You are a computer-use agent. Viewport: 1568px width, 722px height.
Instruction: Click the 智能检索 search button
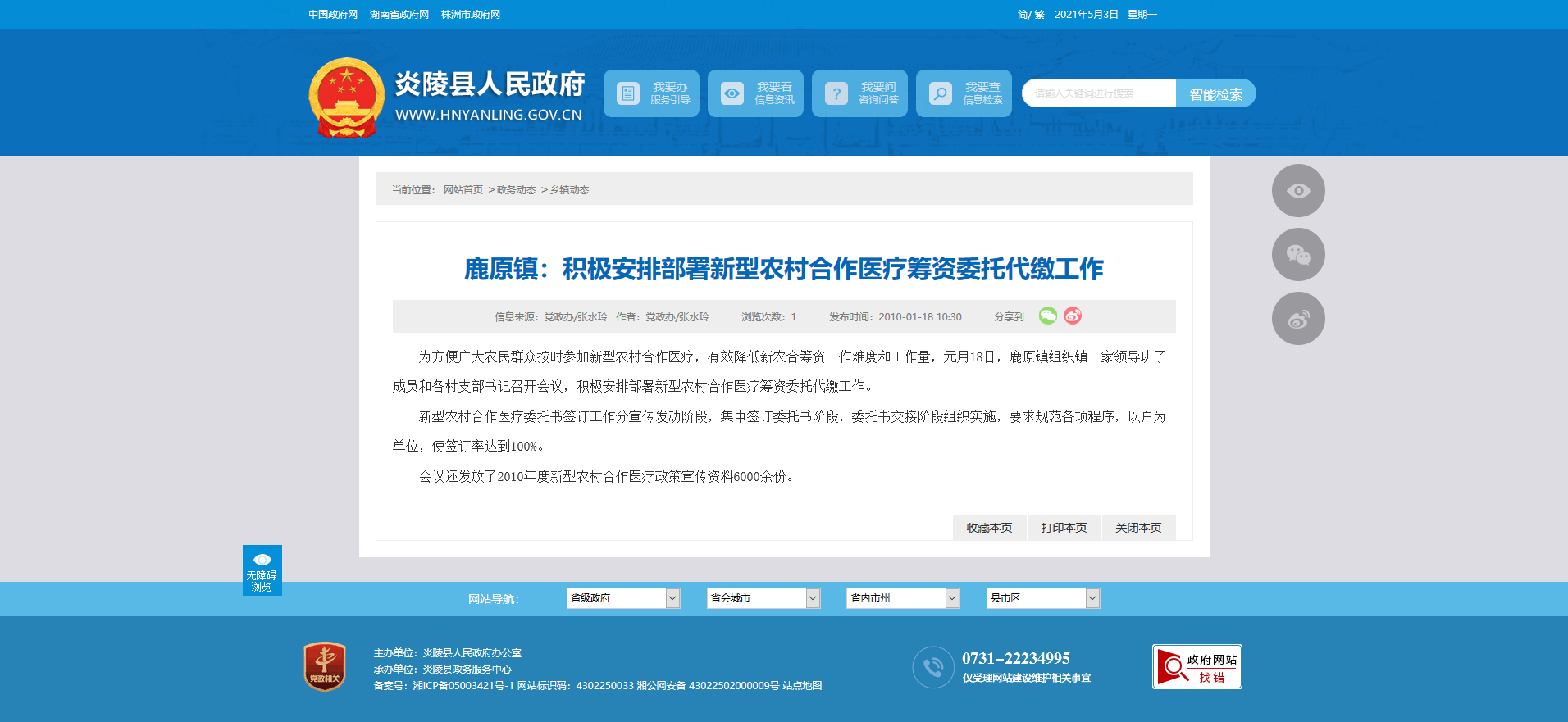[1215, 93]
